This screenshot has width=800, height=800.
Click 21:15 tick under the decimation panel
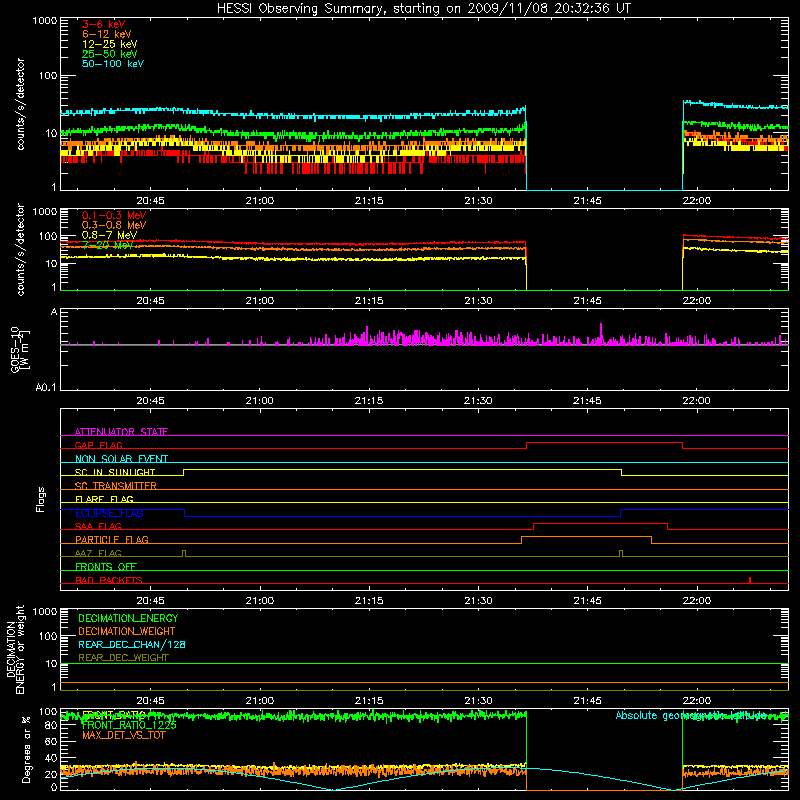[369, 701]
